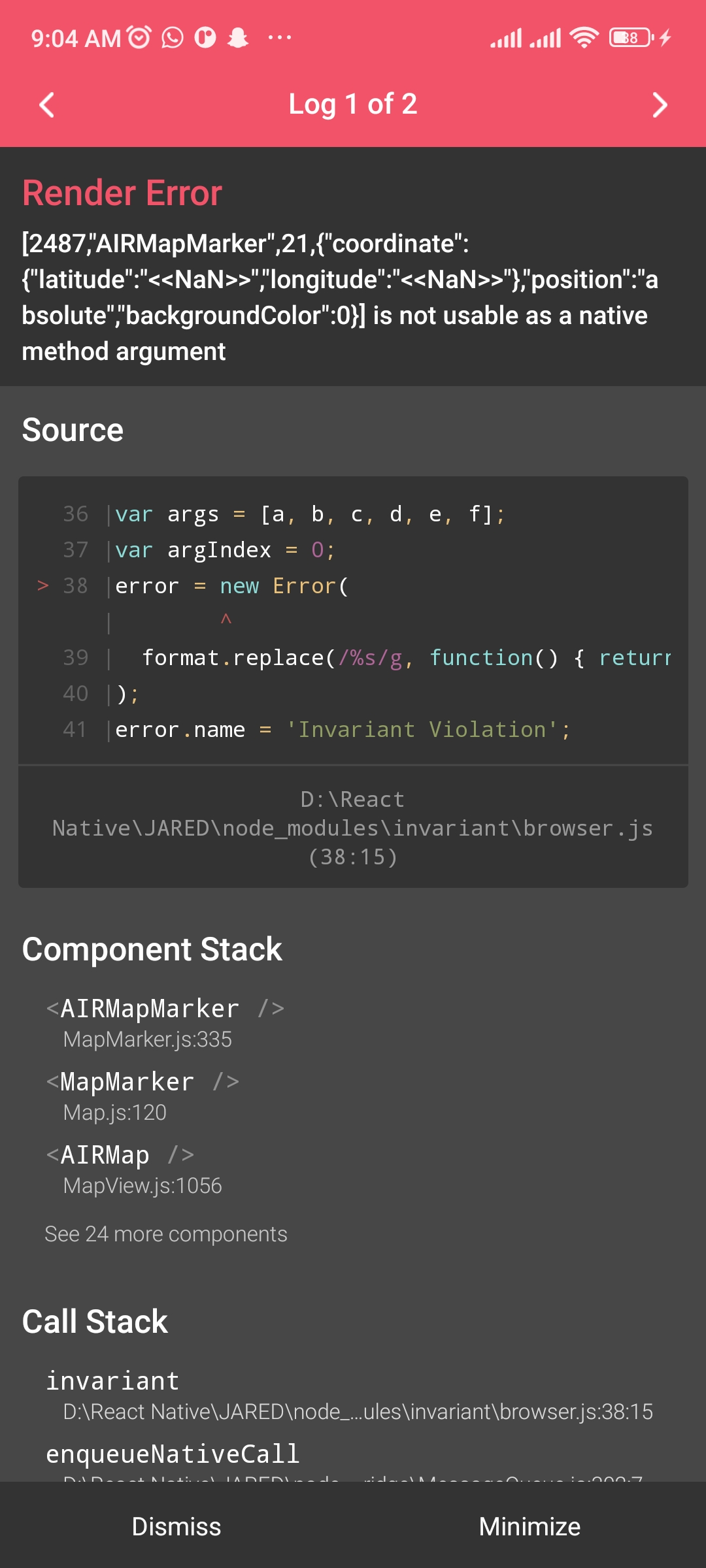This screenshot has height=1568, width=706.
Task: Tap the Log 1 of 2 title
Action: click(x=353, y=105)
